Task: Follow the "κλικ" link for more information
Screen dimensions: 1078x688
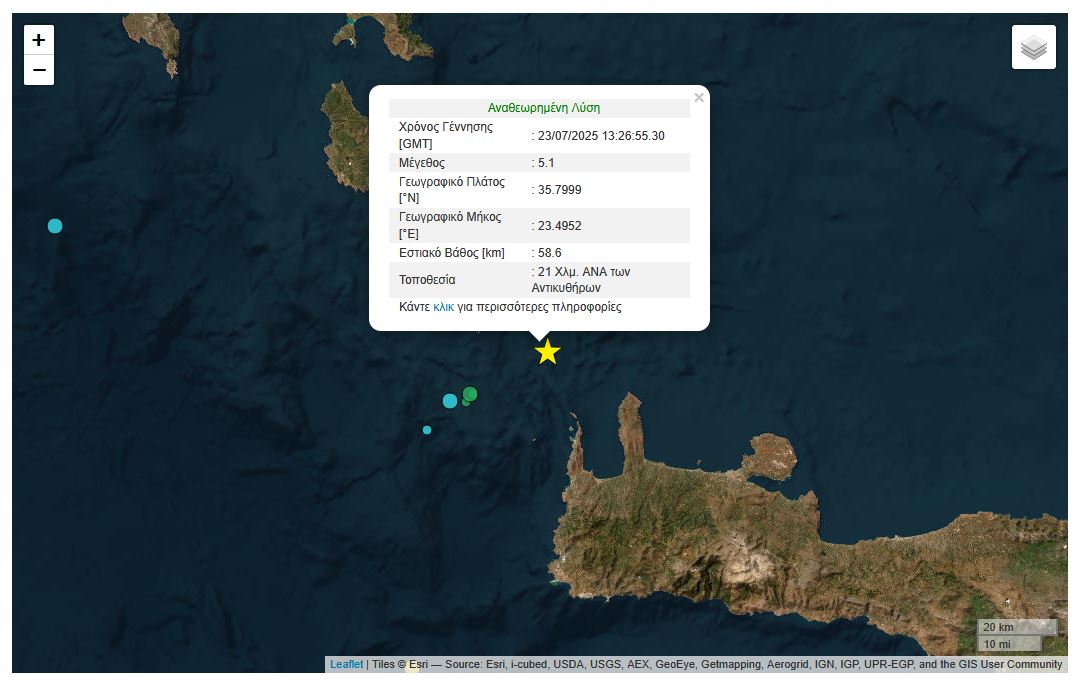Action: [444, 307]
